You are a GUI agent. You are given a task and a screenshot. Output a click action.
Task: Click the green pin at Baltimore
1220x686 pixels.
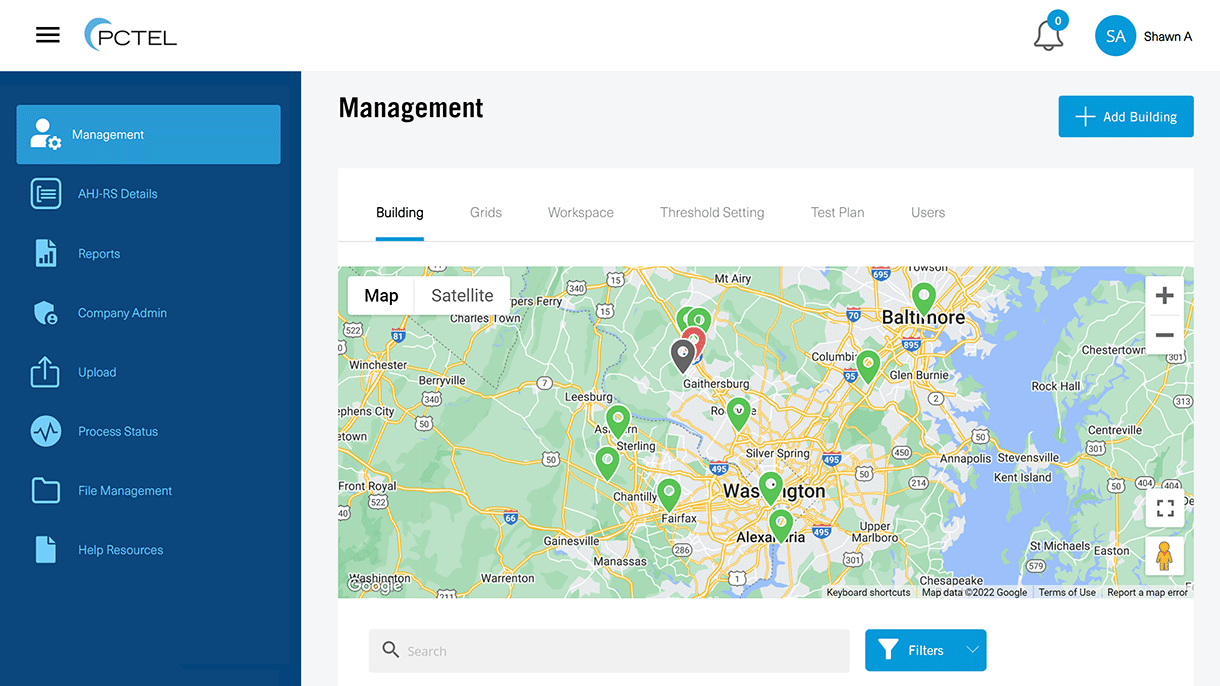(x=923, y=296)
